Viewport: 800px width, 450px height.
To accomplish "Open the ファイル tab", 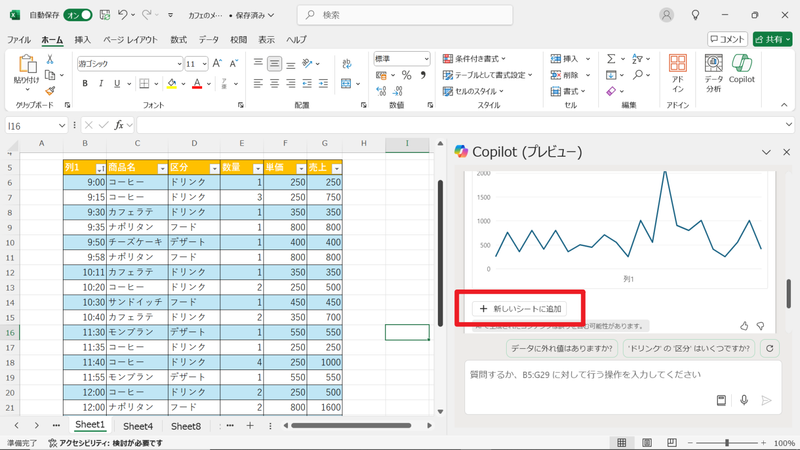I will 18,40.
